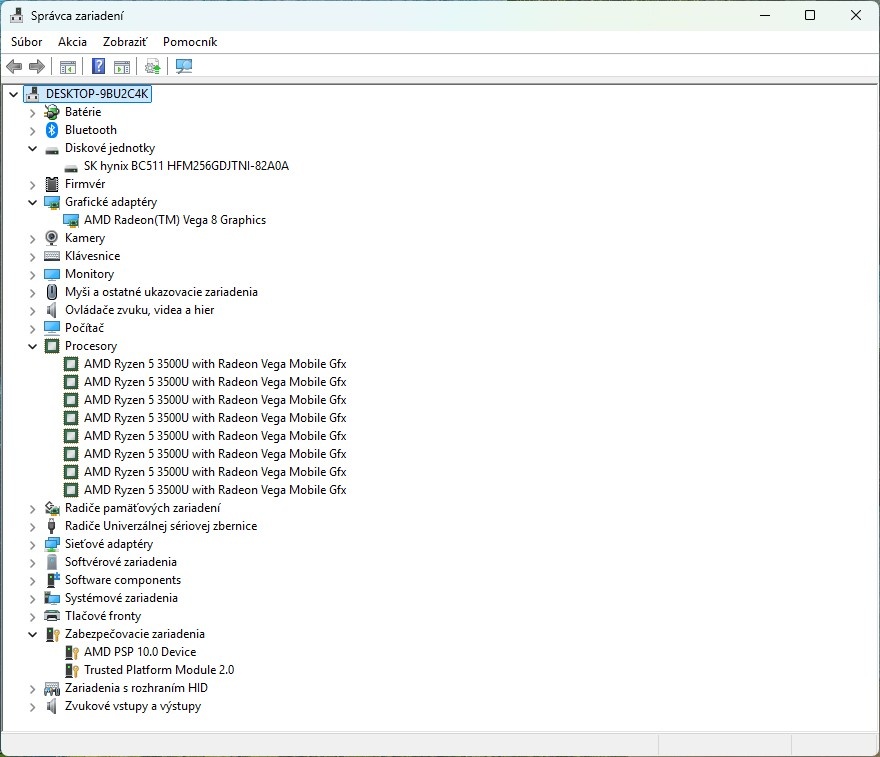The height and width of the screenshot is (757, 880).
Task: Click the Help icon in the toolbar
Action: point(98,67)
